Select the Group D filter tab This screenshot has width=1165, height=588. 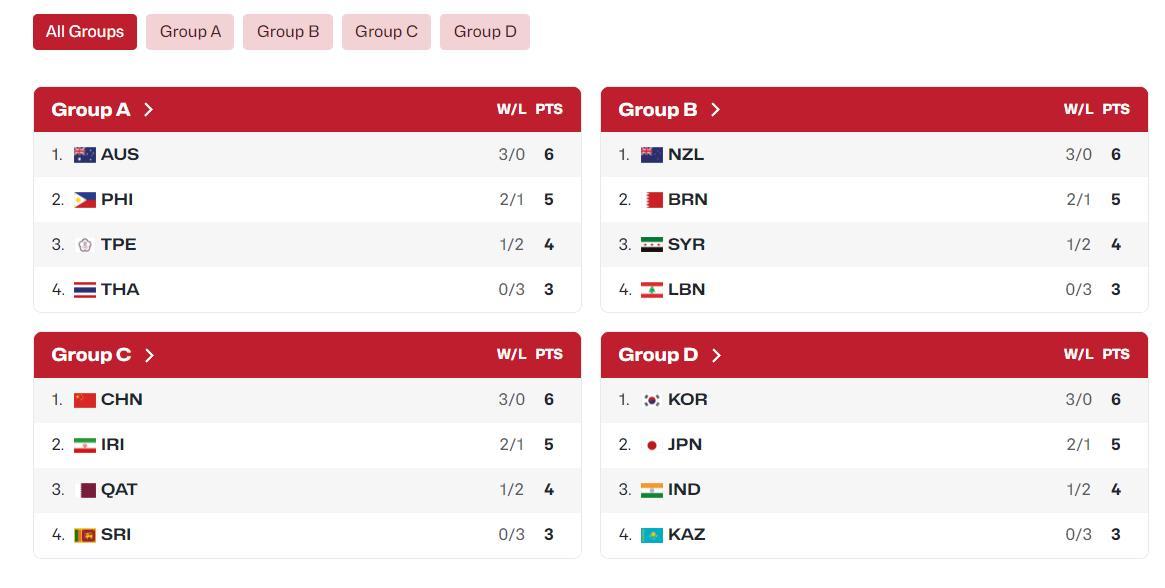pyautogui.click(x=485, y=32)
